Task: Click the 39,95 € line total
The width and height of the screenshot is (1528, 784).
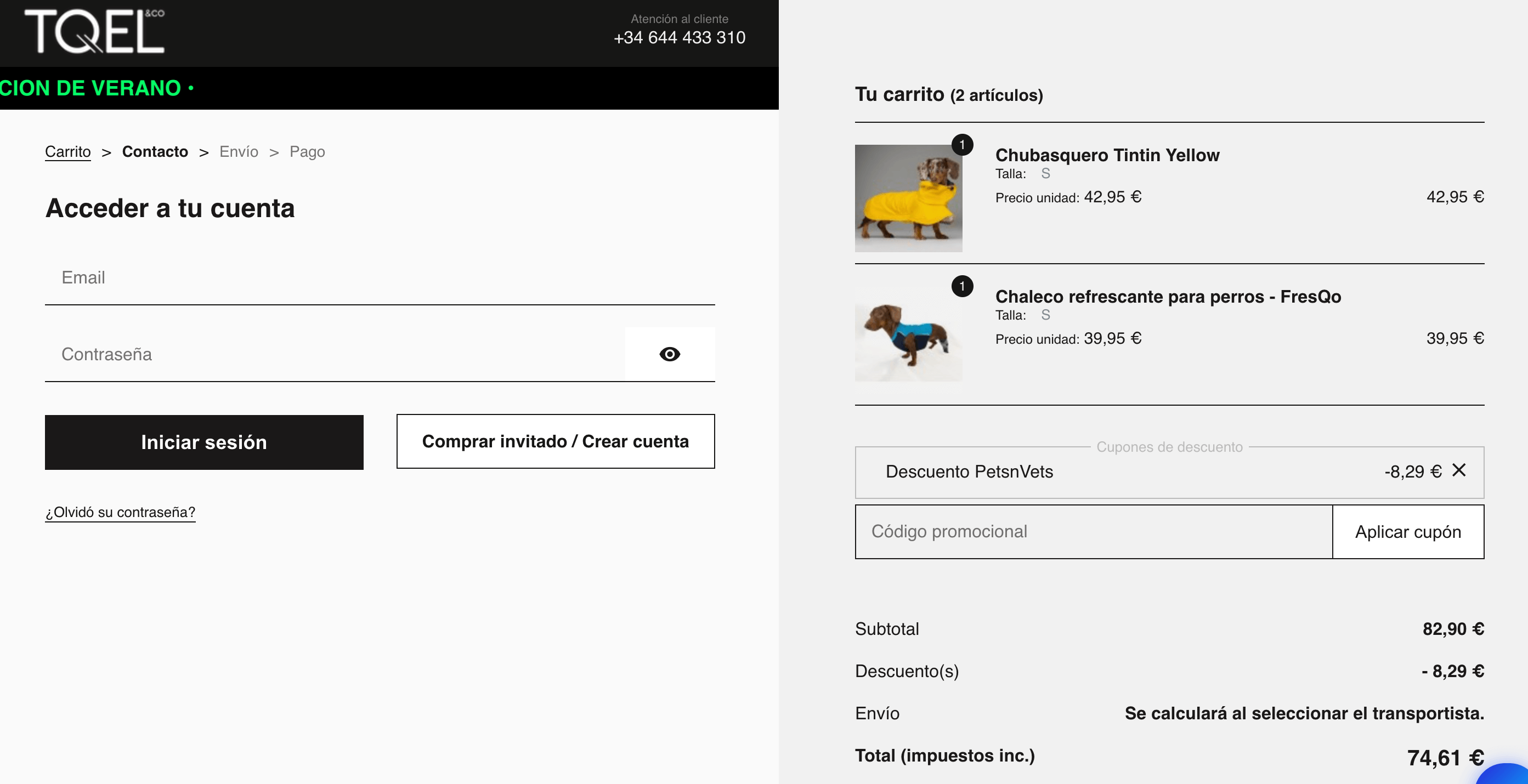Action: (1455, 339)
